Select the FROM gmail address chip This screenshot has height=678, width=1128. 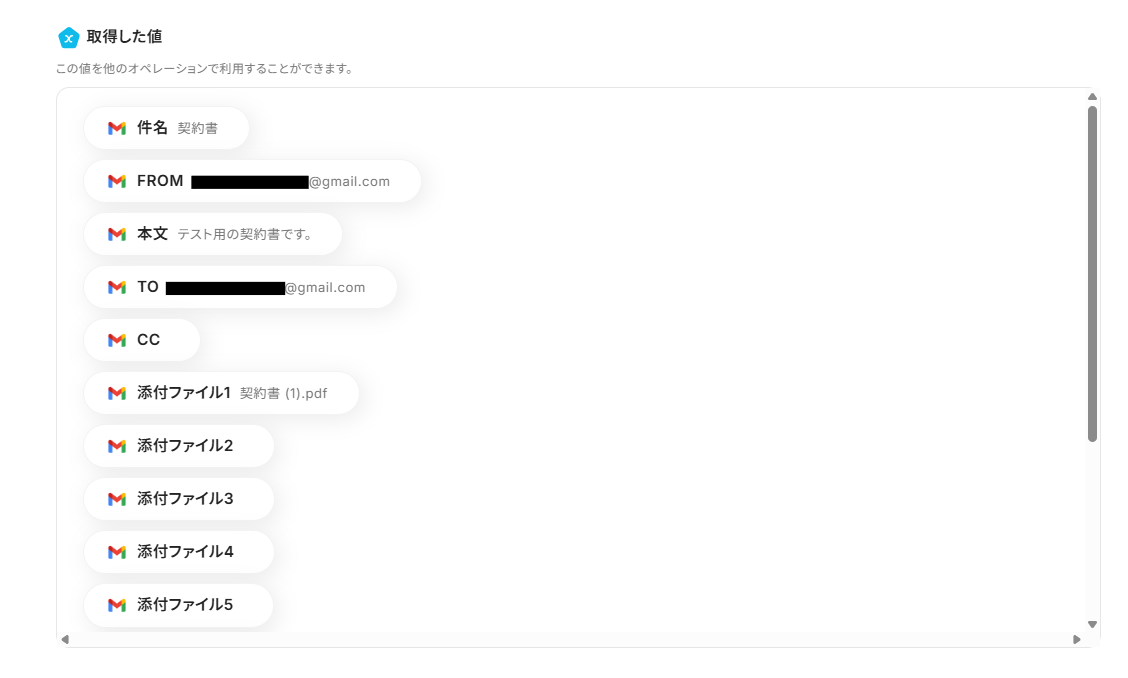point(253,181)
